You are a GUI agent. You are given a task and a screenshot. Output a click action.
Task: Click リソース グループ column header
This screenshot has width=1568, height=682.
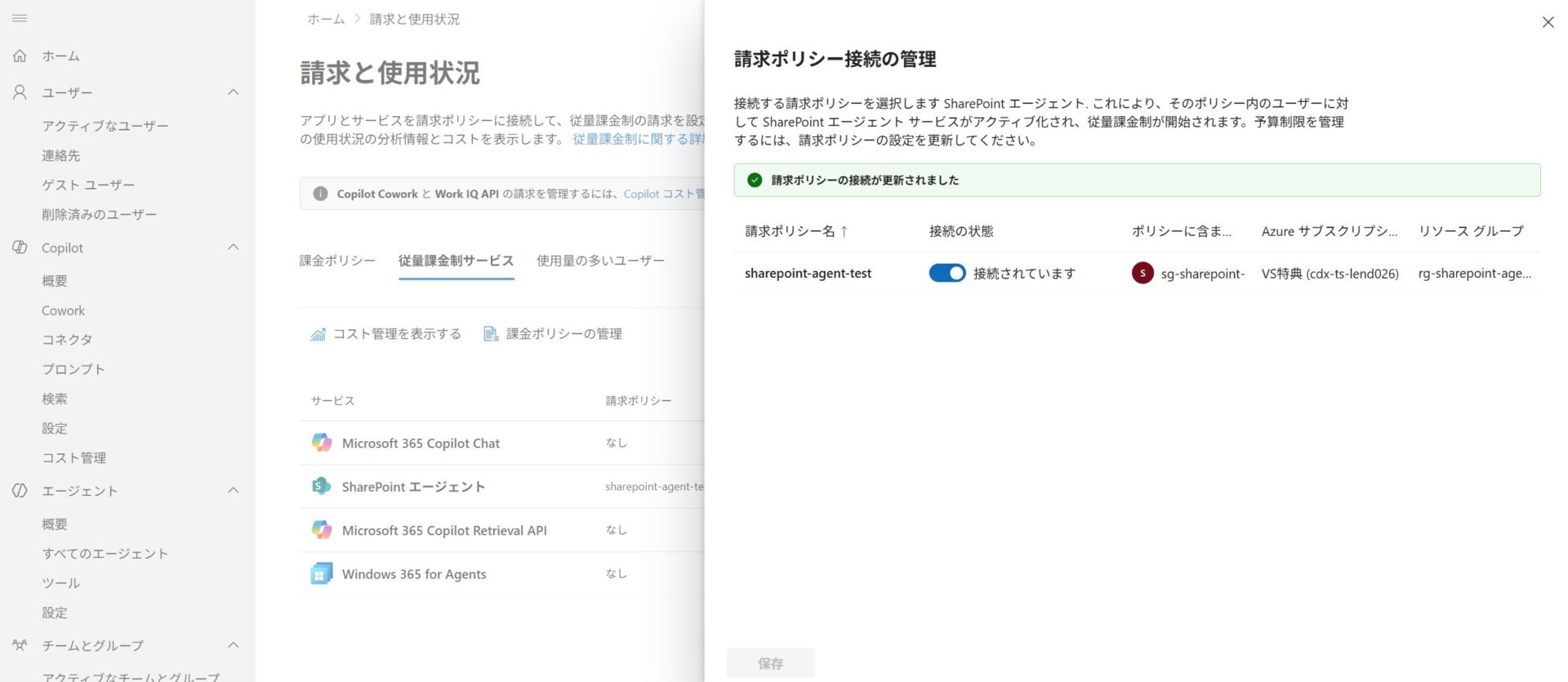coord(1471,231)
